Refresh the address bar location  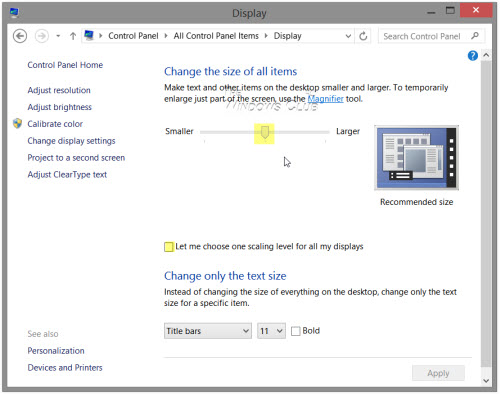point(363,36)
